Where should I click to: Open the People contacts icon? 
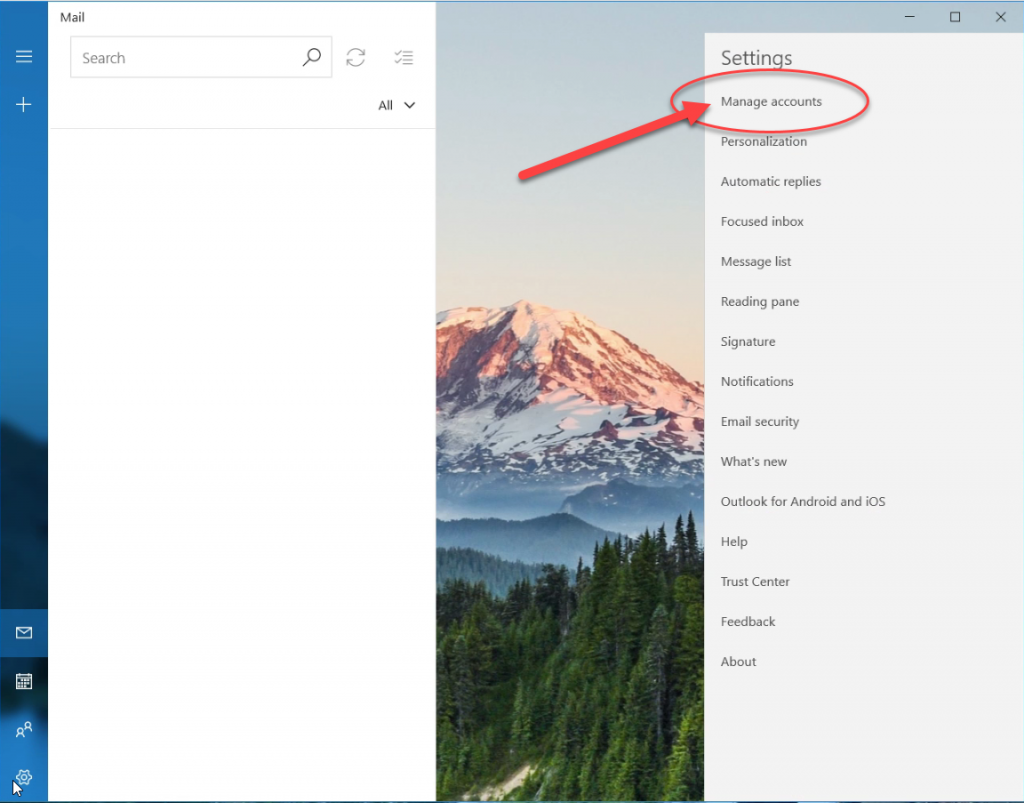coord(24,729)
